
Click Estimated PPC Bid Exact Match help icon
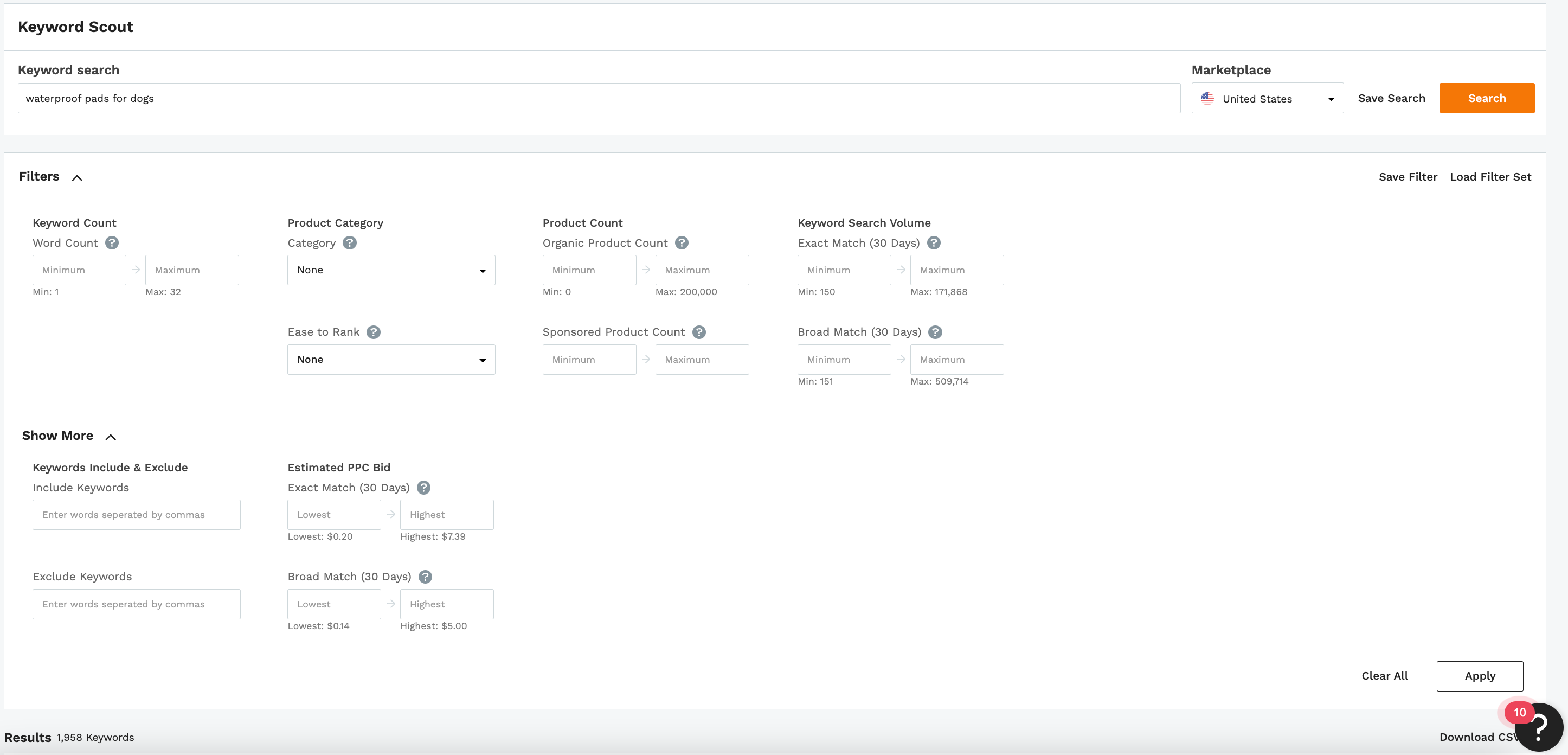click(423, 488)
